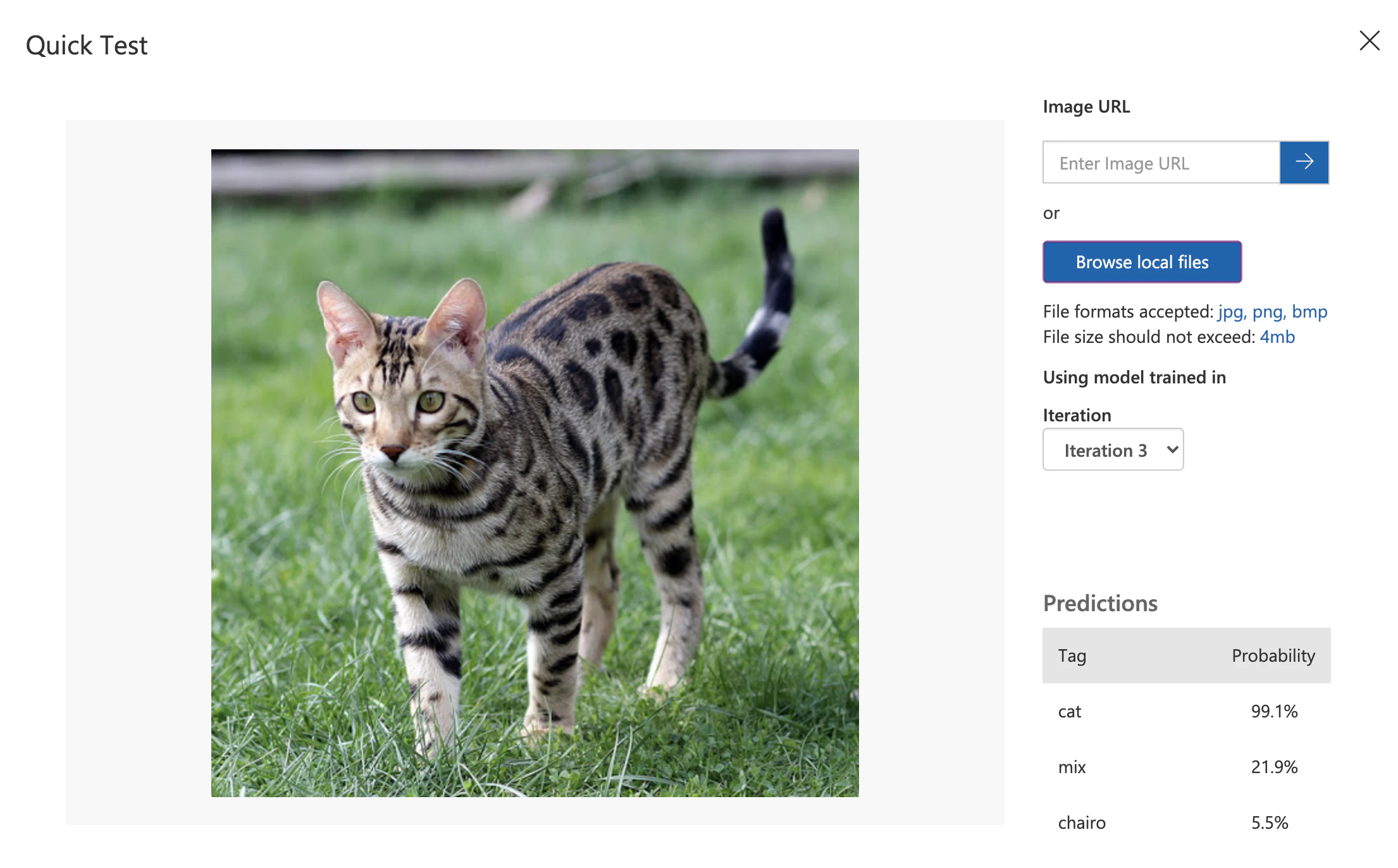
Task: Click the 4mb file size text
Action: coord(1277,337)
